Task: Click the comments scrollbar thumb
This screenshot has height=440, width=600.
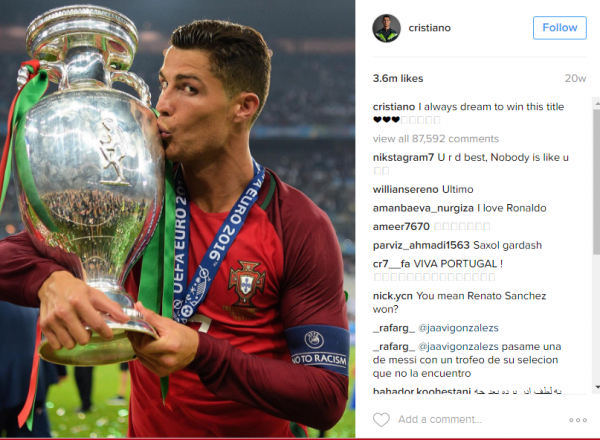Action: [597, 182]
